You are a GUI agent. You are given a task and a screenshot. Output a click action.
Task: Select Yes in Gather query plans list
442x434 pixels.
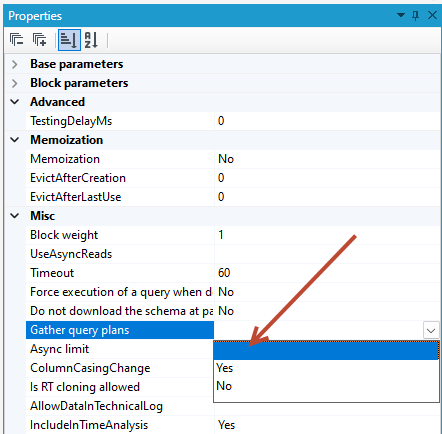pos(326,368)
